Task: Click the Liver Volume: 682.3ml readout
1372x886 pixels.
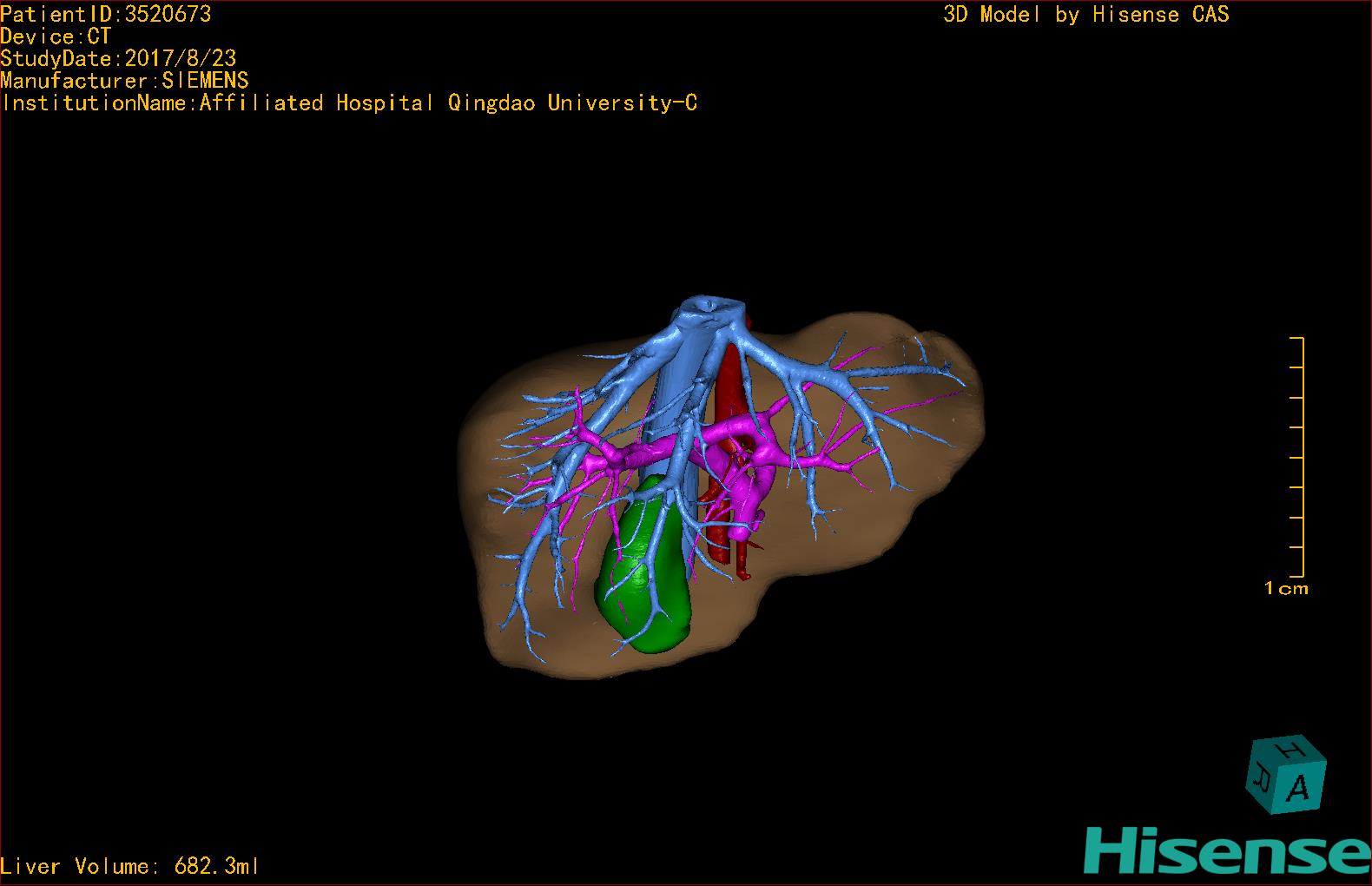Action: coord(129,866)
